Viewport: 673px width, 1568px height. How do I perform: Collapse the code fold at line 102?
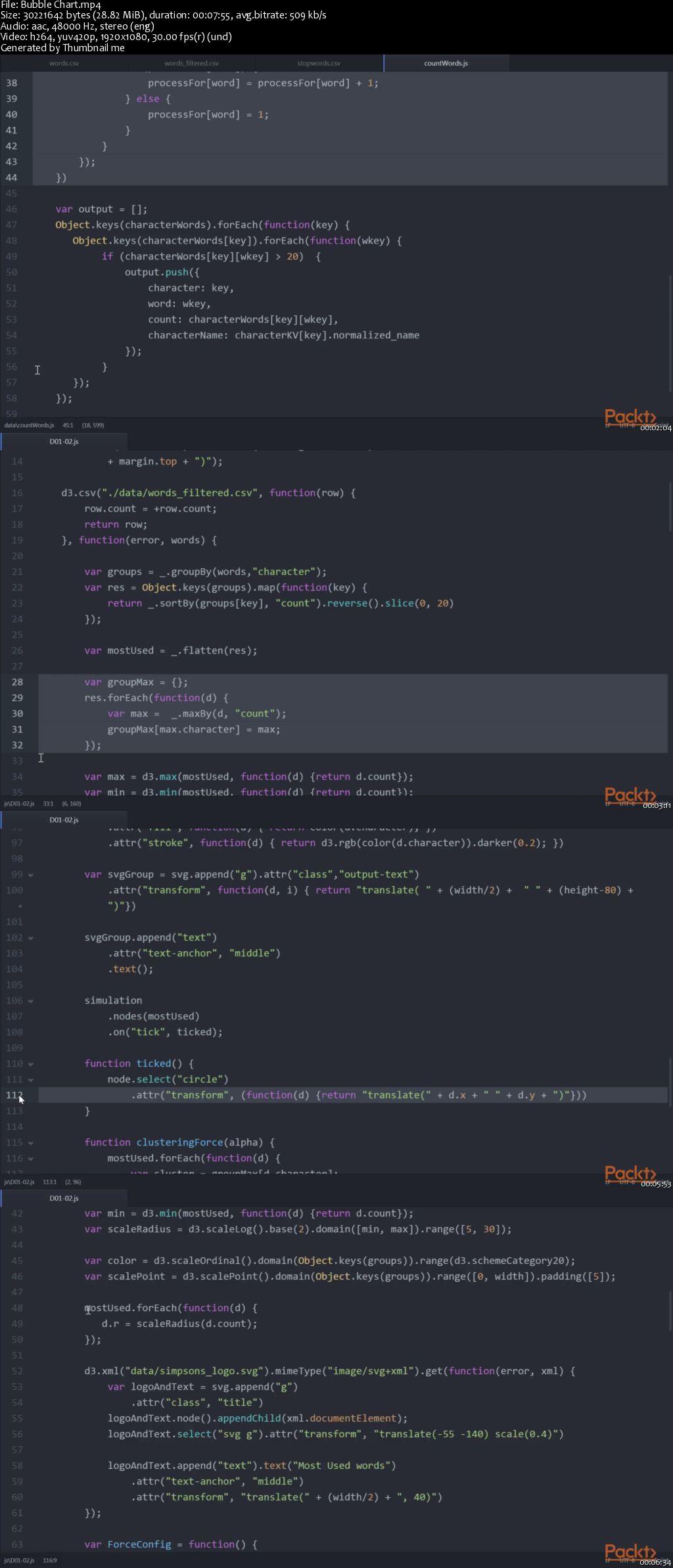tap(30, 938)
